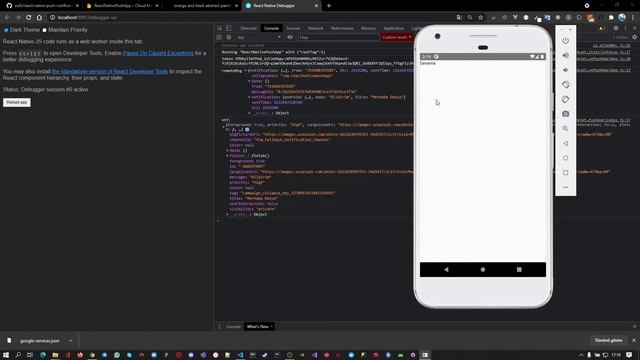The image size is (640, 360).
Task: Show hidden system tray icons
Action: (x=581, y=355)
